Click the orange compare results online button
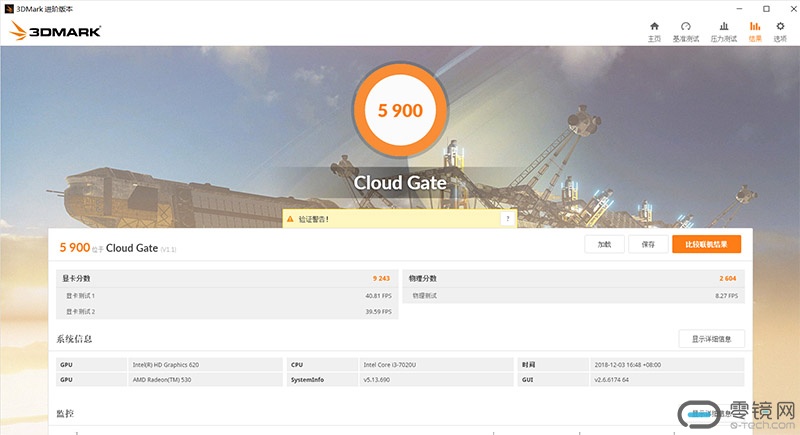 pyautogui.click(x=706, y=244)
